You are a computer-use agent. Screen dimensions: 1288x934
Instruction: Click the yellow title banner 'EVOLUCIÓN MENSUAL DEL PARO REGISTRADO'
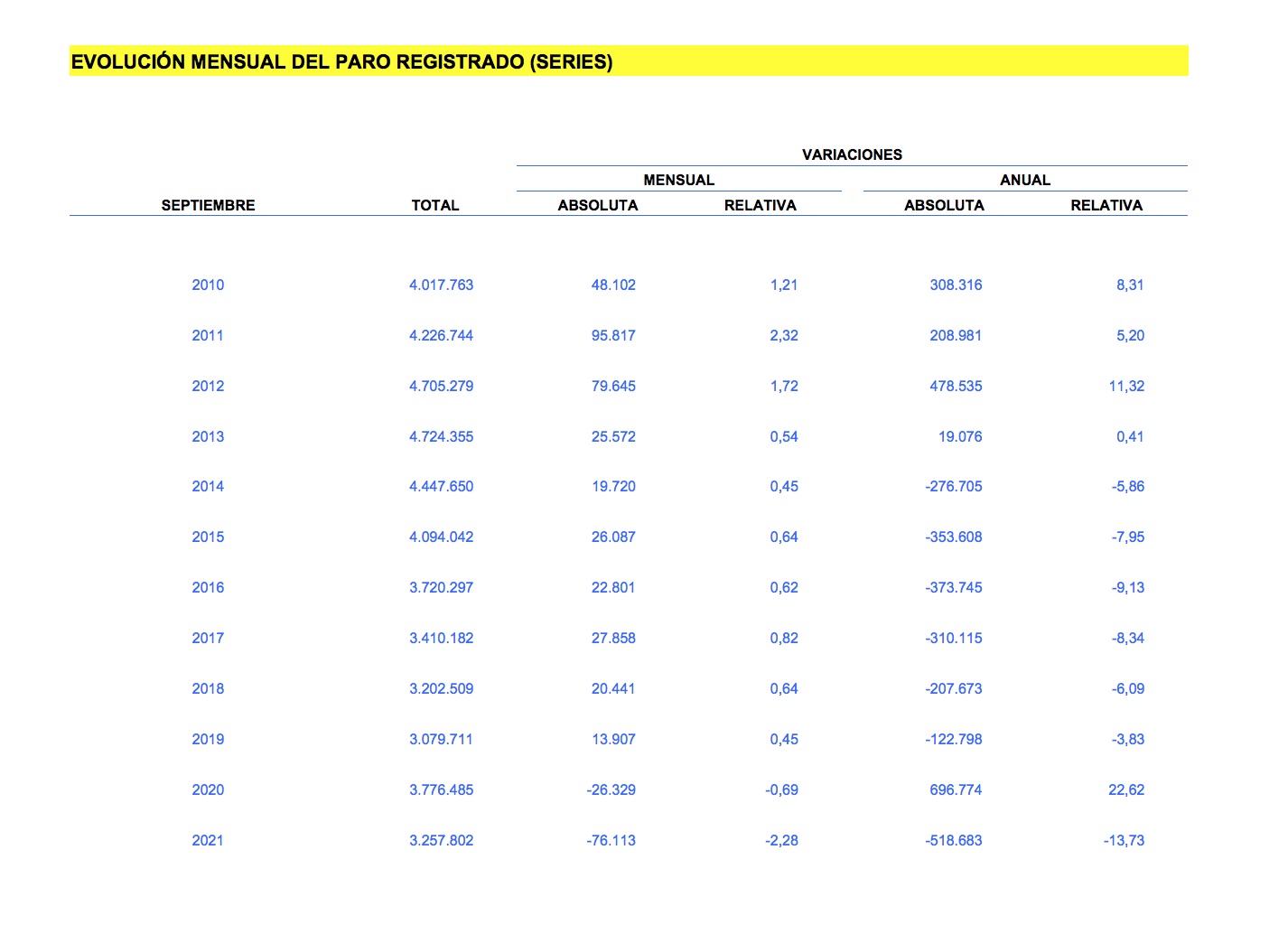point(341,62)
